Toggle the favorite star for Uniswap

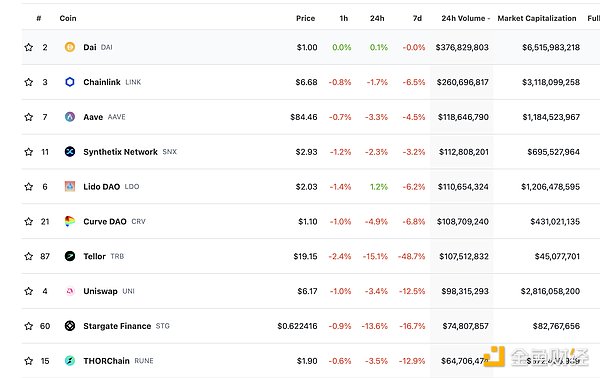(29, 291)
